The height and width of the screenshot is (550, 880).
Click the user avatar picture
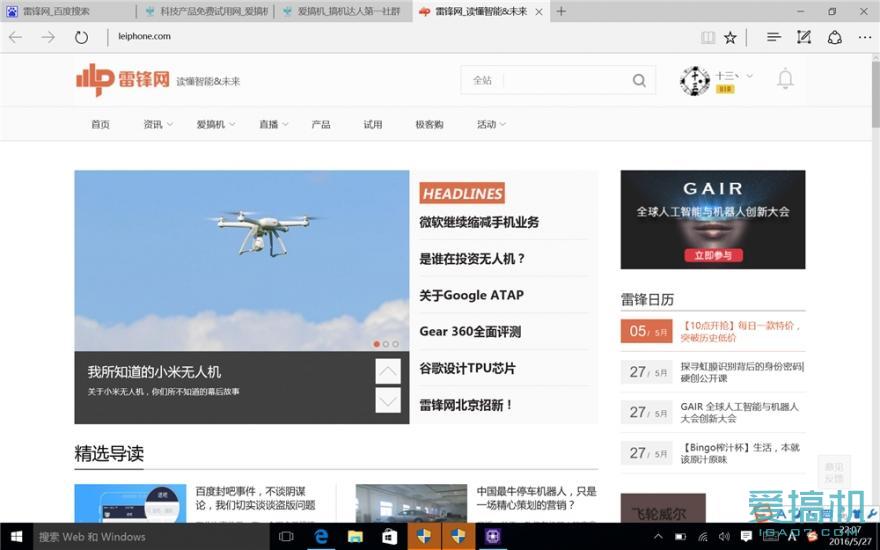click(x=695, y=80)
